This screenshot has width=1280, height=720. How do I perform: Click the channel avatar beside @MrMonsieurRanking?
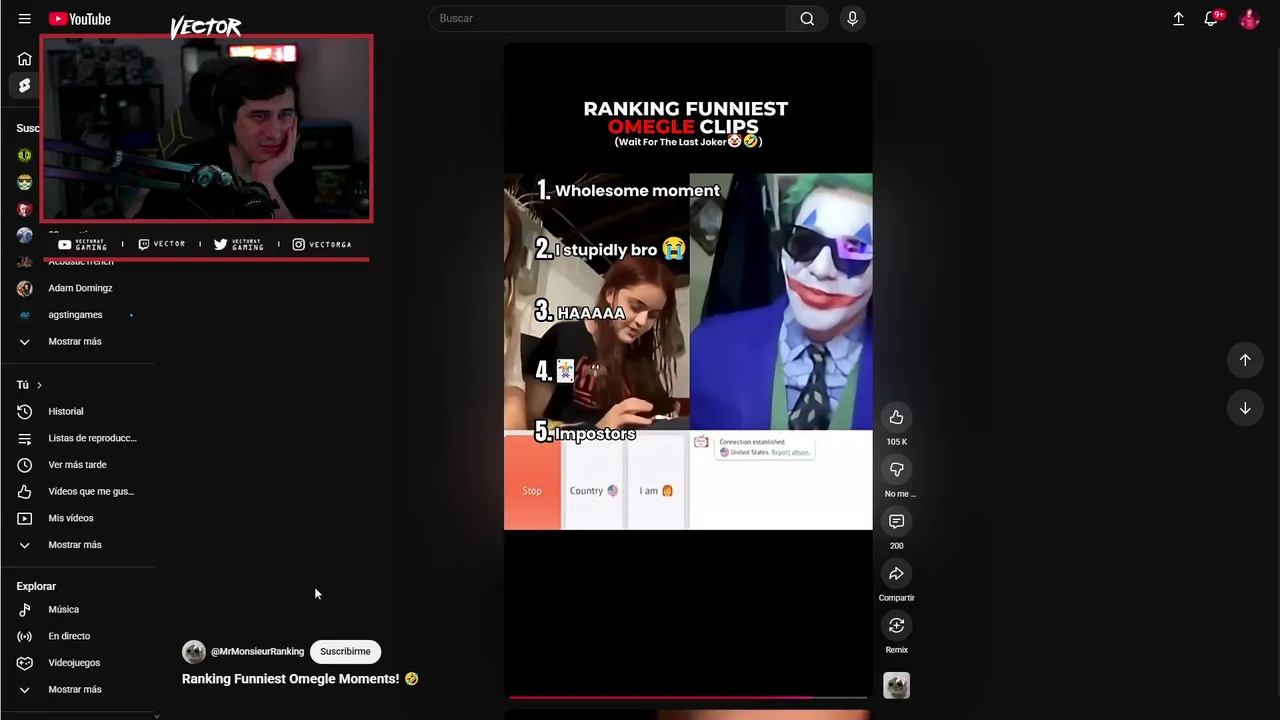(x=194, y=652)
